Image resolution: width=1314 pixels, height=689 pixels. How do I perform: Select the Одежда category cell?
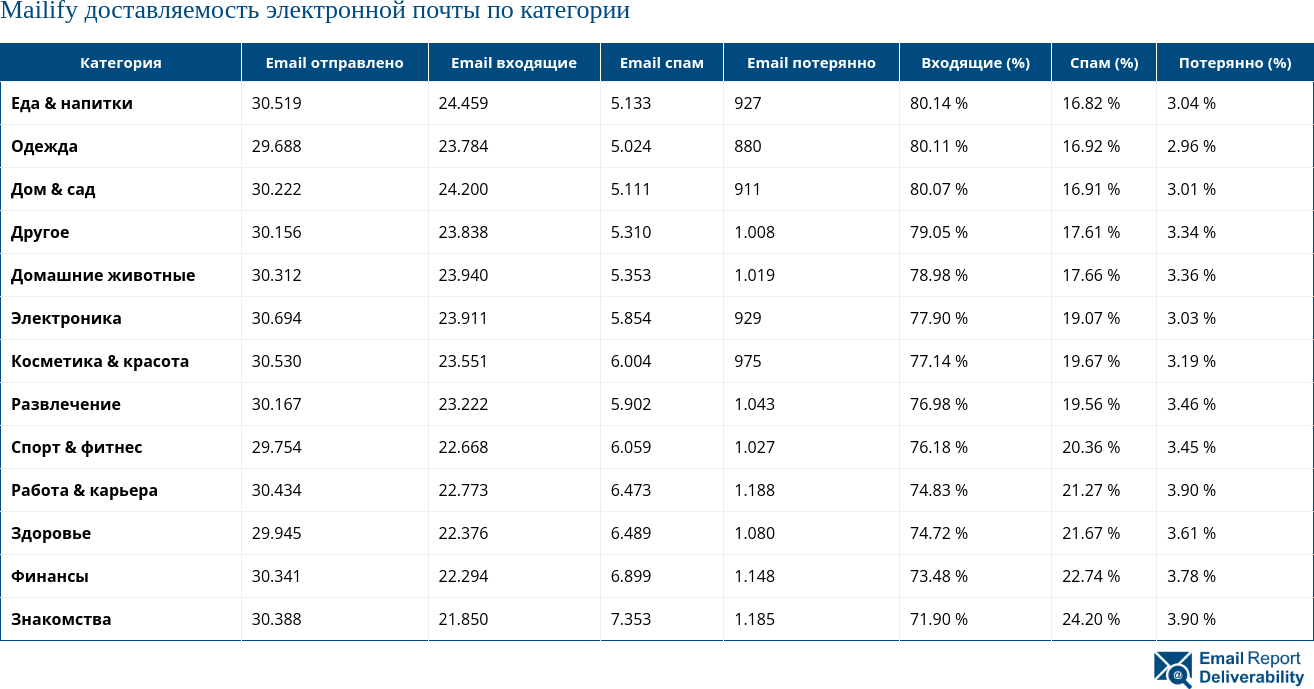click(x=45, y=146)
